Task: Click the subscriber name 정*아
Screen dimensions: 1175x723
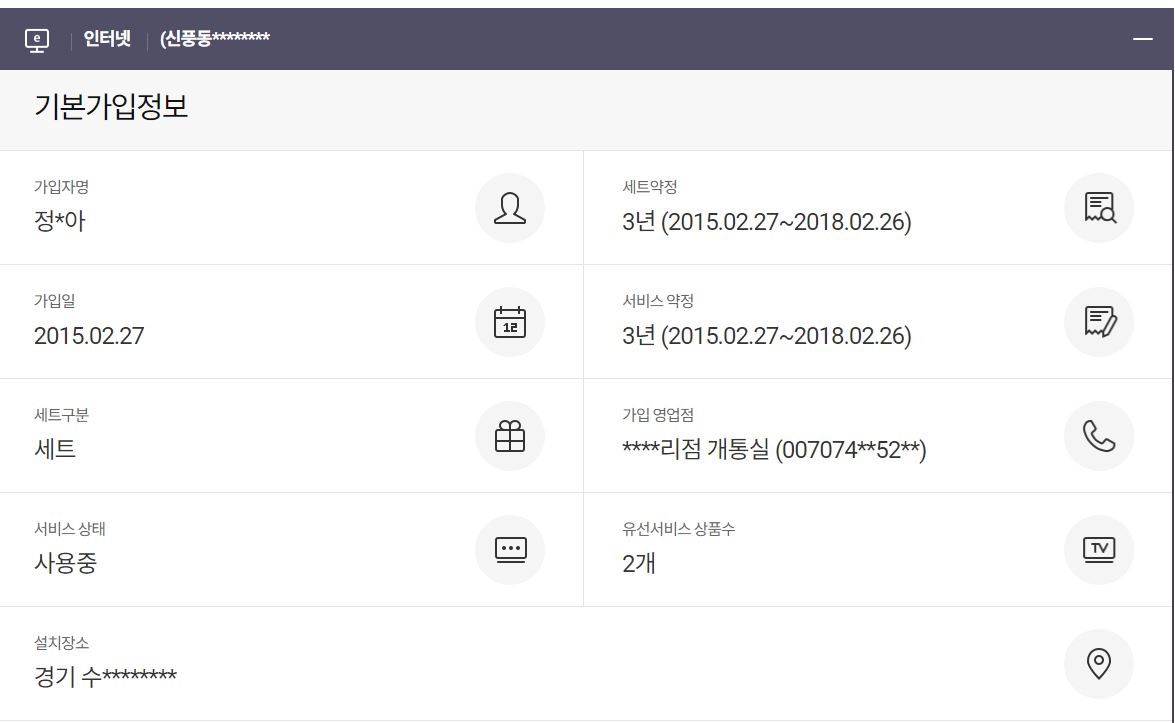Action: 60,222
